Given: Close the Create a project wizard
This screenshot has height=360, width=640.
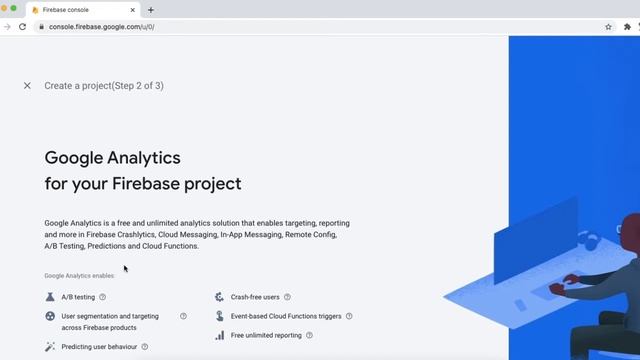Looking at the screenshot, I should click(27, 86).
